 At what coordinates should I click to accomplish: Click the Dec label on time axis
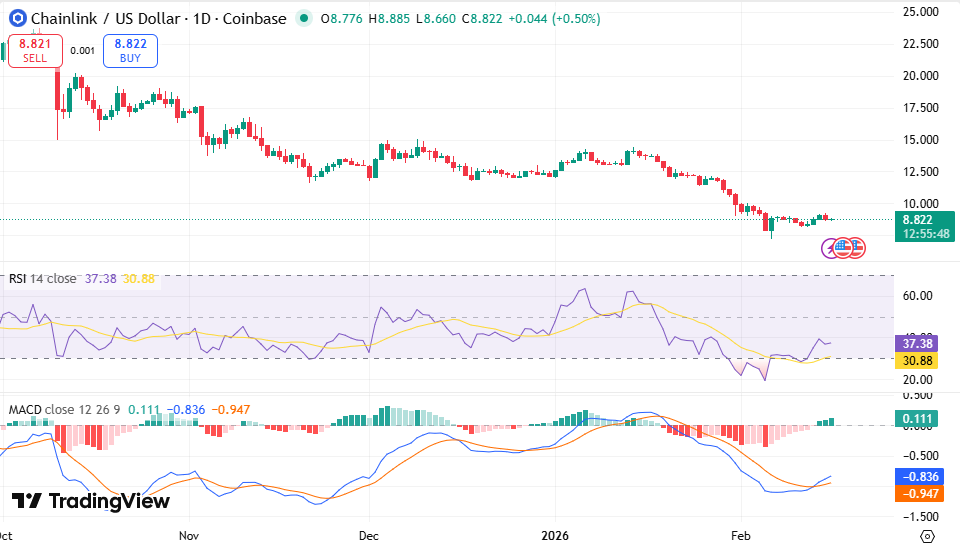click(369, 536)
